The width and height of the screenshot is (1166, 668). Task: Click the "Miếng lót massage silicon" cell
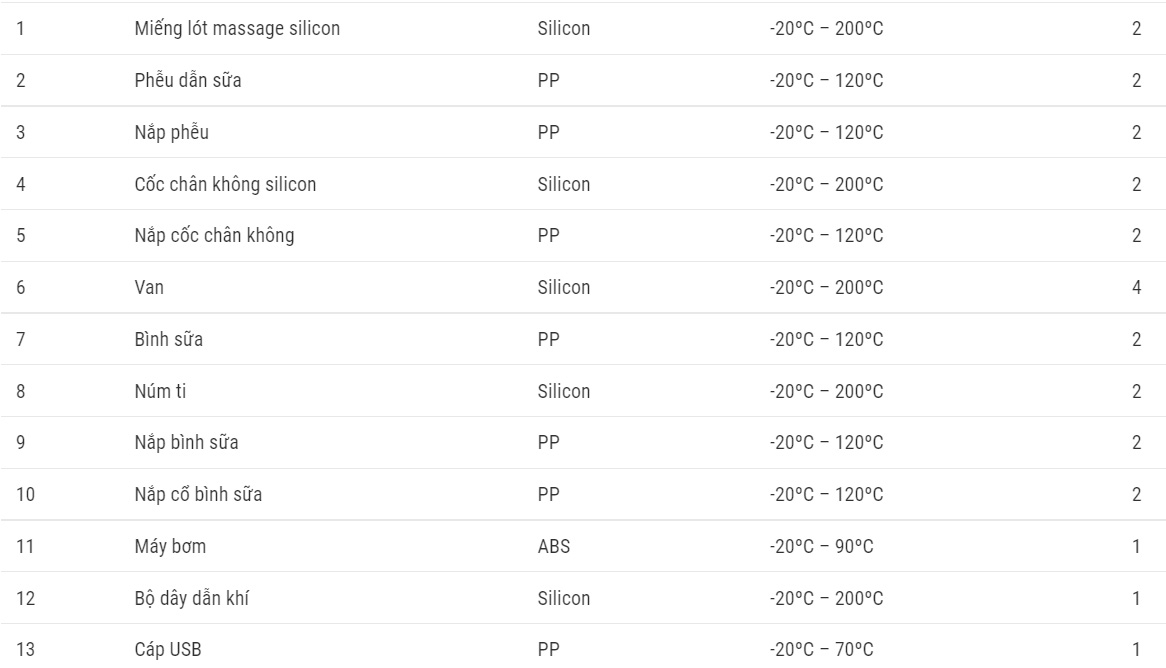[x=237, y=29]
